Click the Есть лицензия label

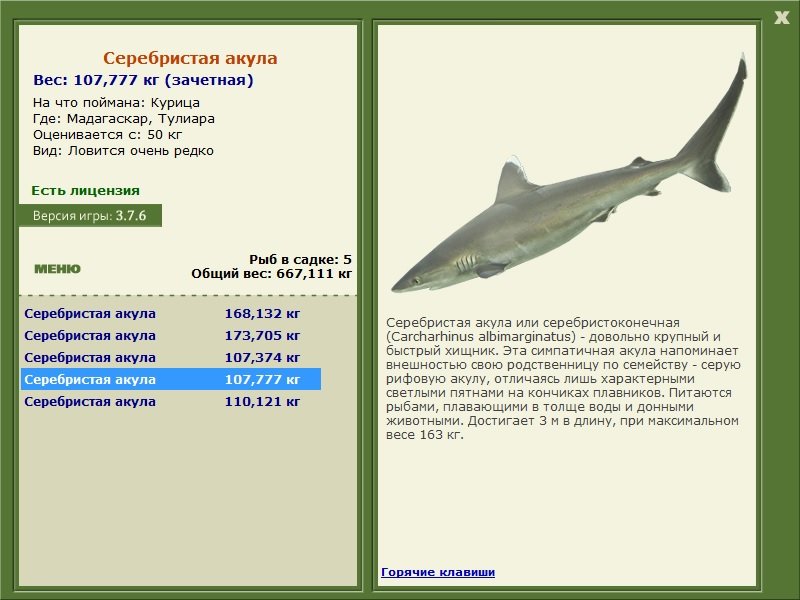click(x=86, y=191)
